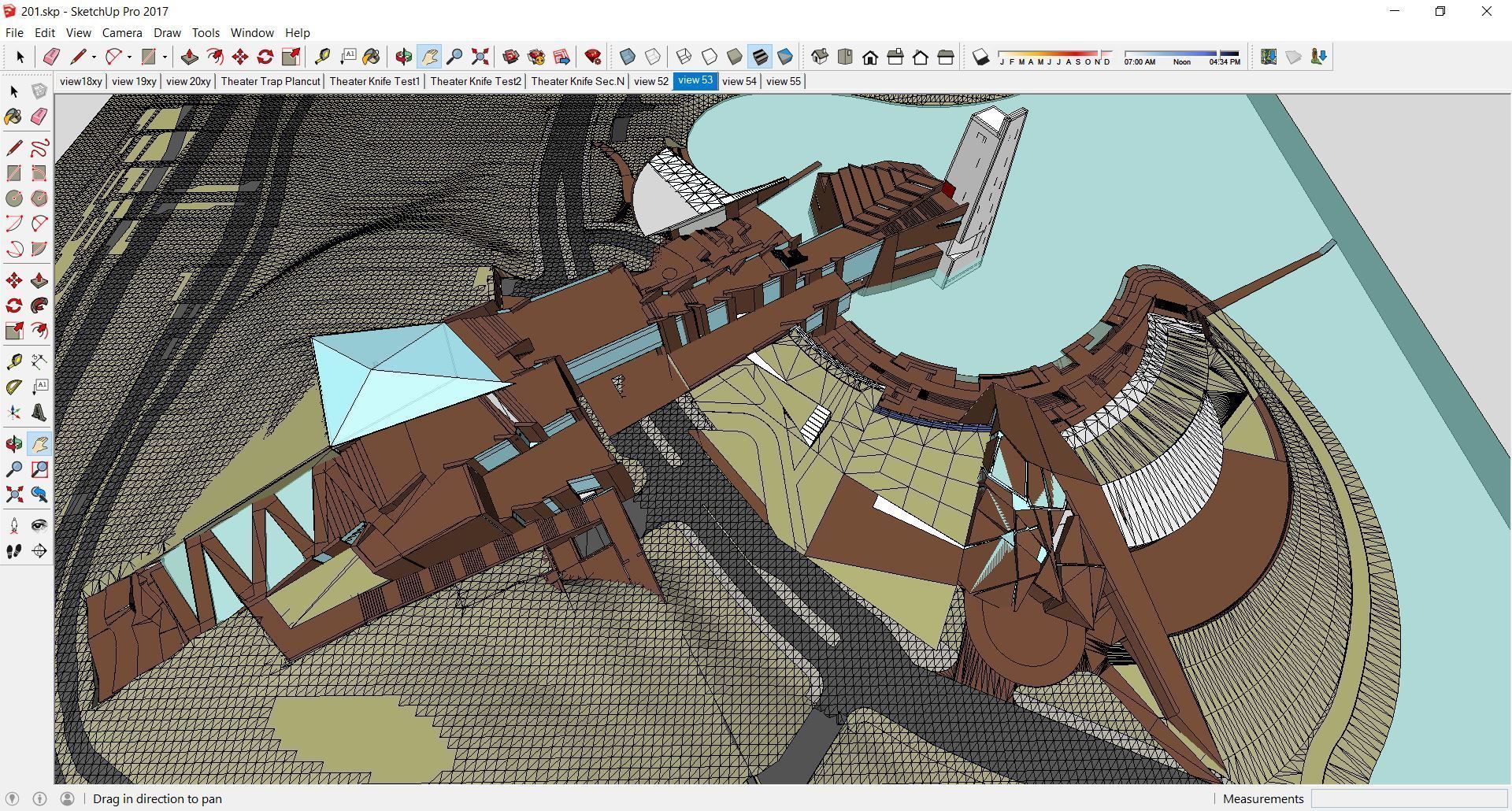
Task: Expand the Arc tool dropdown arrow
Action: click(x=129, y=57)
